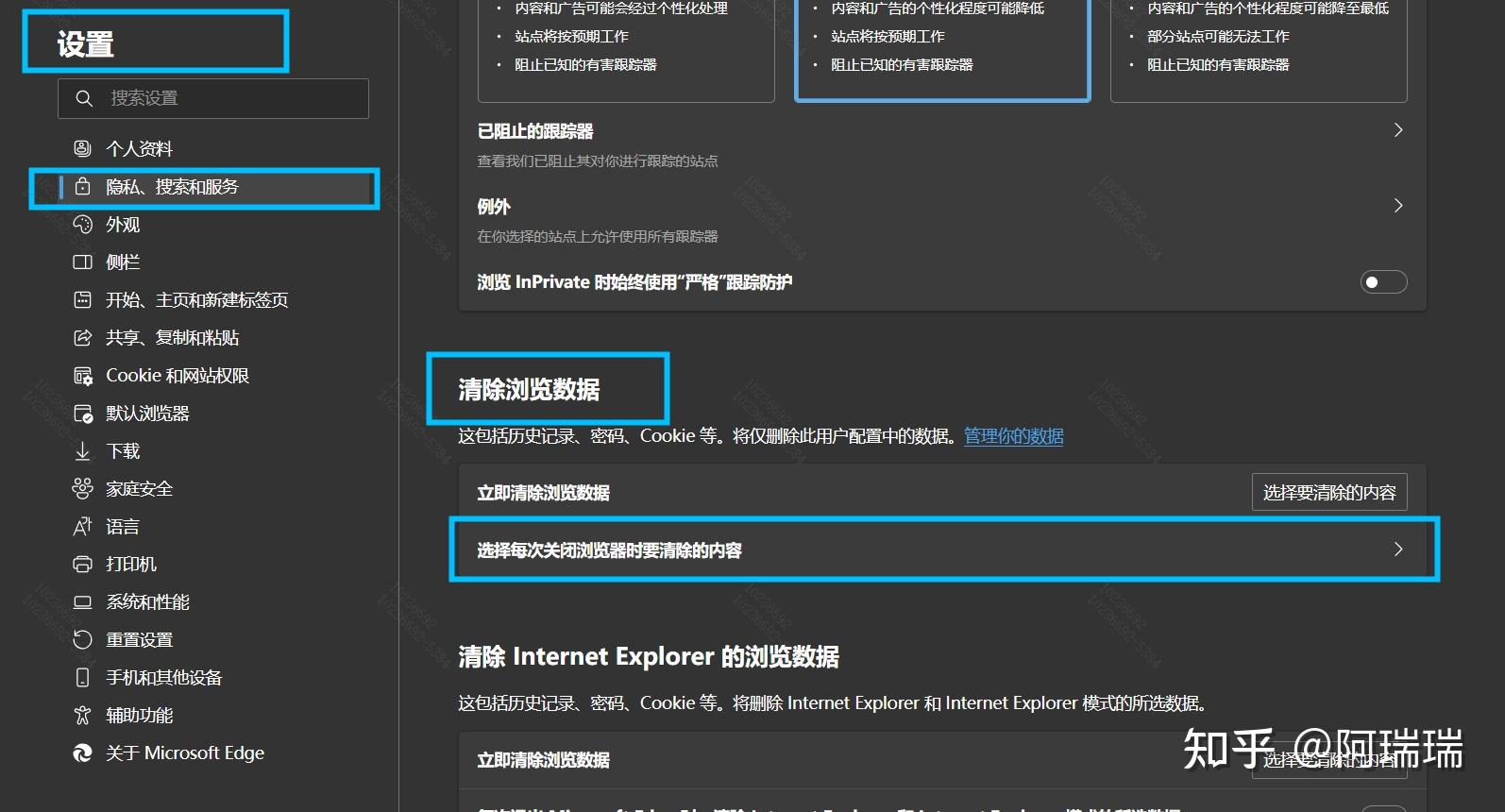The image size is (1505, 812).
Task: Click the Microsoft Edge logo icon
Action: (83, 753)
